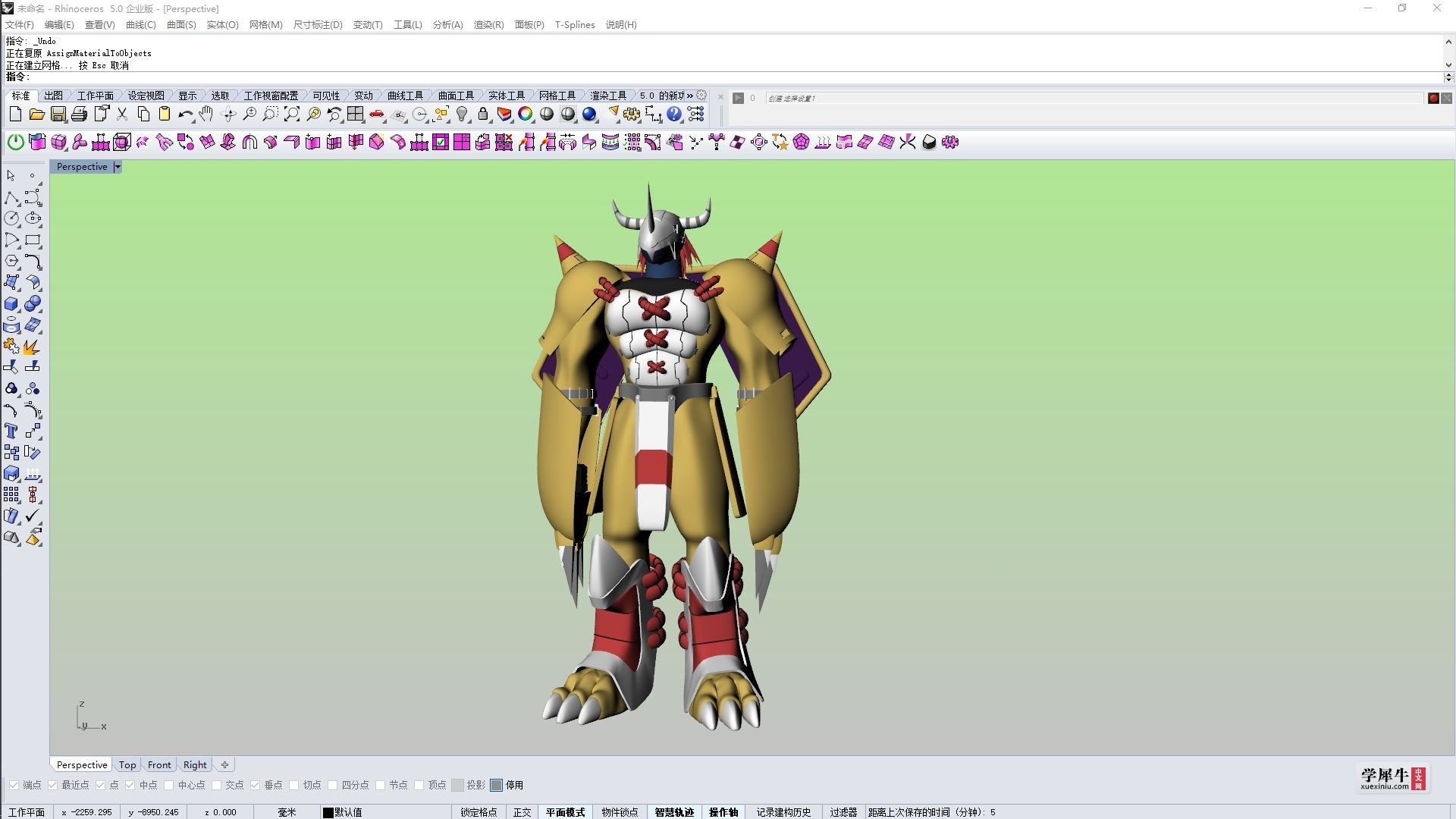1456x819 pixels.
Task: Switch to the 曲面工具 toolbar tab
Action: [x=456, y=96]
